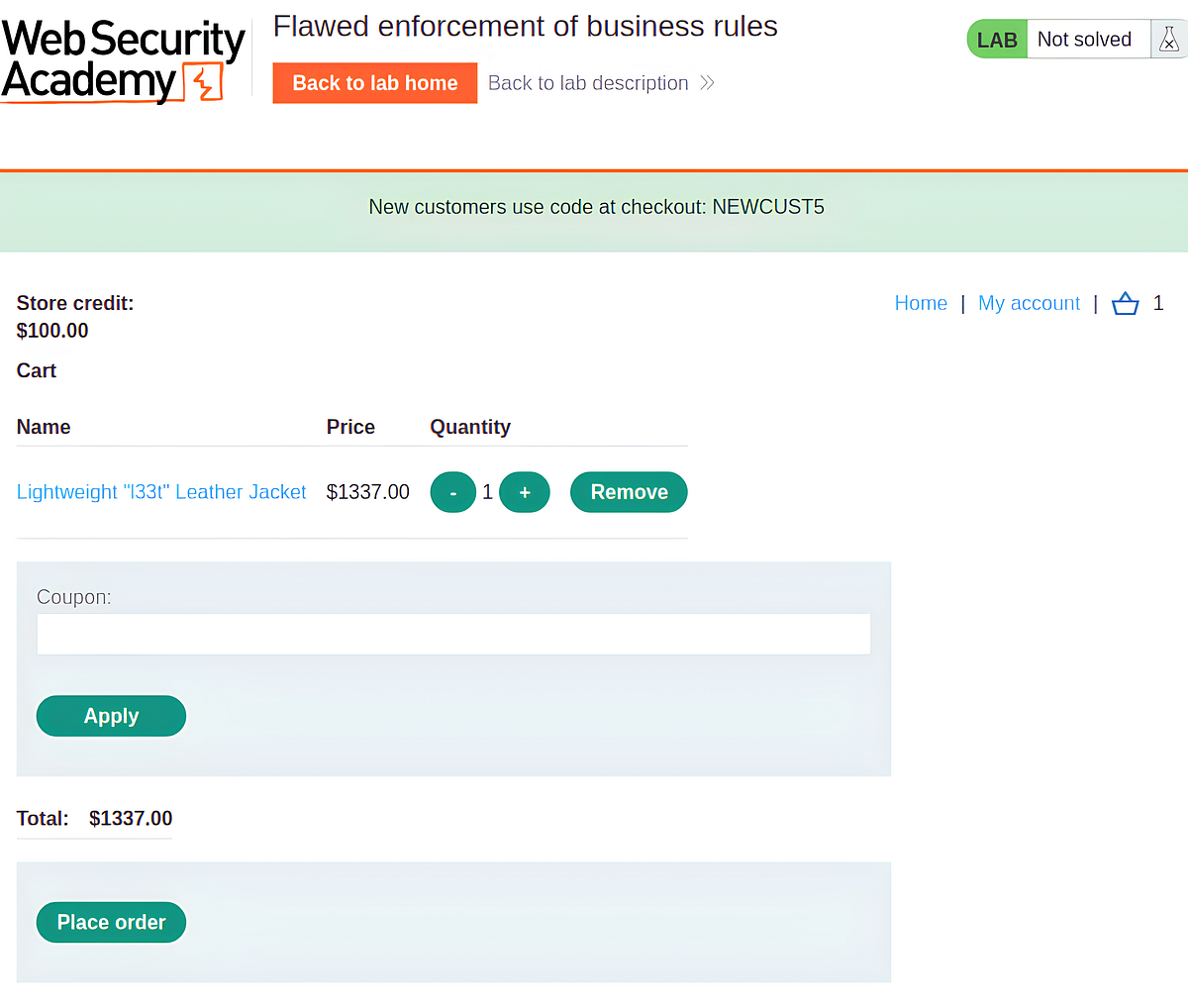Click inside the Coupon input field
Screen dimensions: 1188x1008
click(453, 634)
